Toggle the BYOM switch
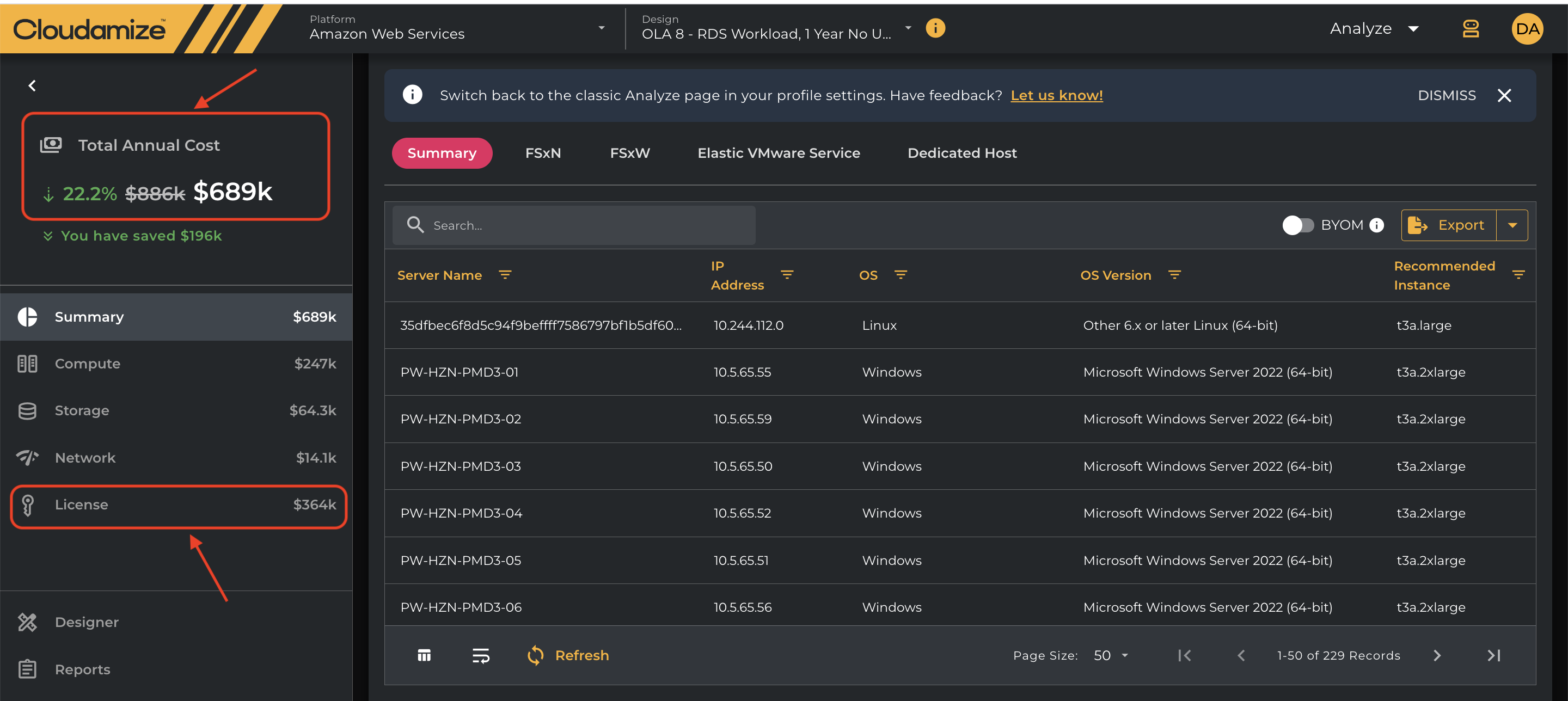1568x701 pixels. click(1298, 225)
